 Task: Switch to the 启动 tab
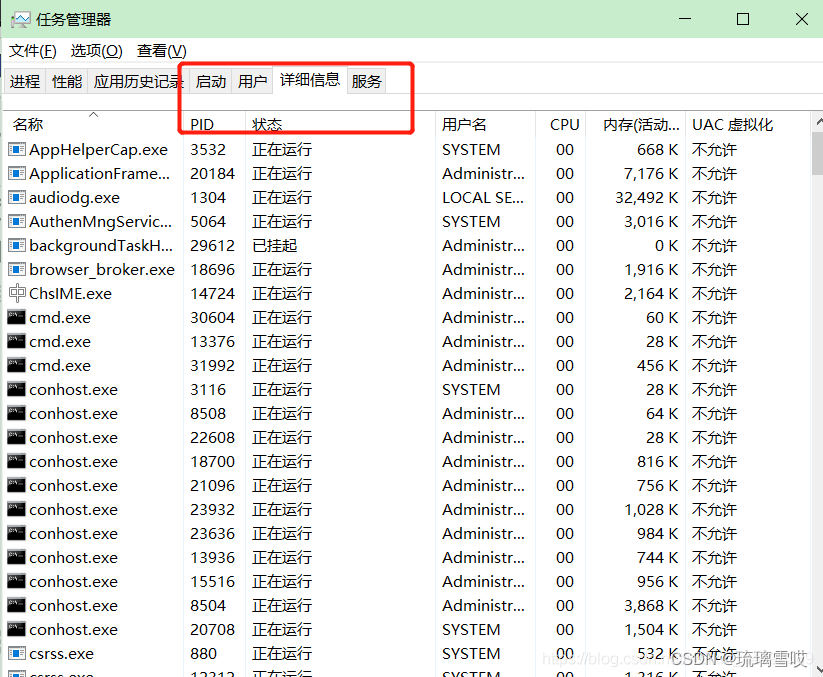pyautogui.click(x=210, y=81)
